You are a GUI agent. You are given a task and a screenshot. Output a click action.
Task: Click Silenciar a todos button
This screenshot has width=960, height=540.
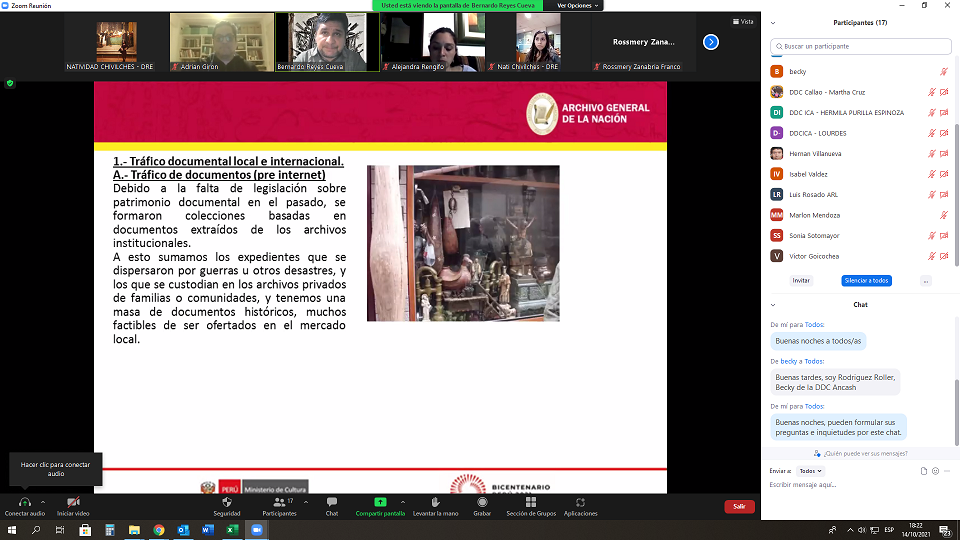866,280
